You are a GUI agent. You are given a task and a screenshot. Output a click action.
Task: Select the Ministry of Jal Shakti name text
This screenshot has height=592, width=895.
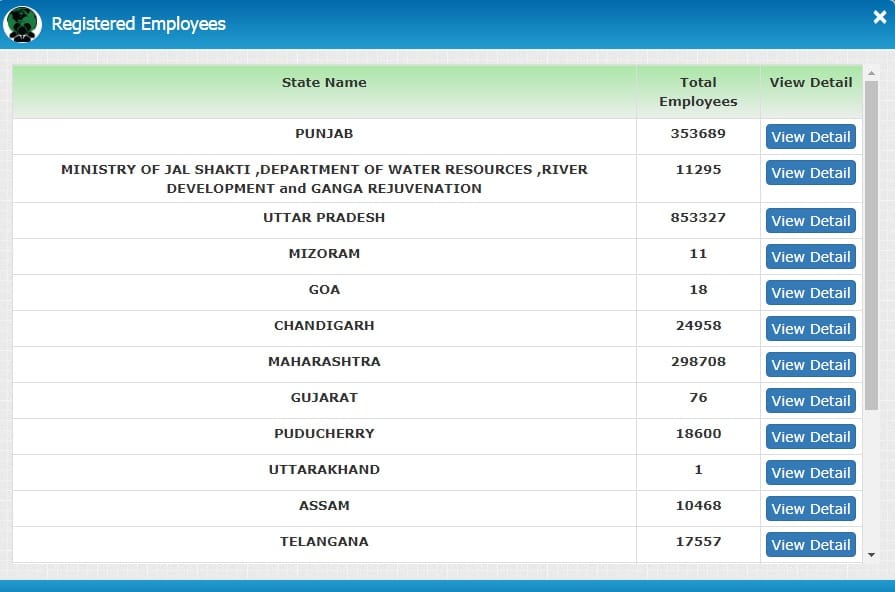click(324, 179)
